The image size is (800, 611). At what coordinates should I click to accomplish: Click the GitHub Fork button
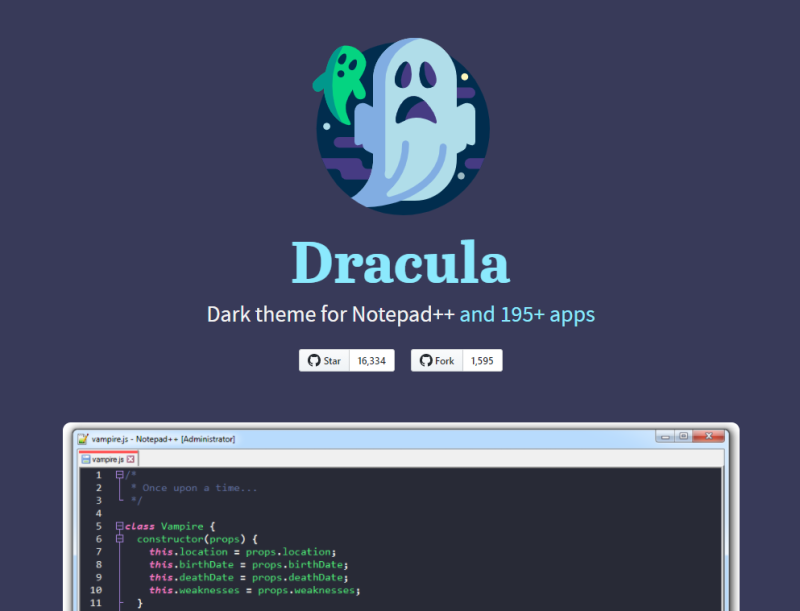point(437,361)
